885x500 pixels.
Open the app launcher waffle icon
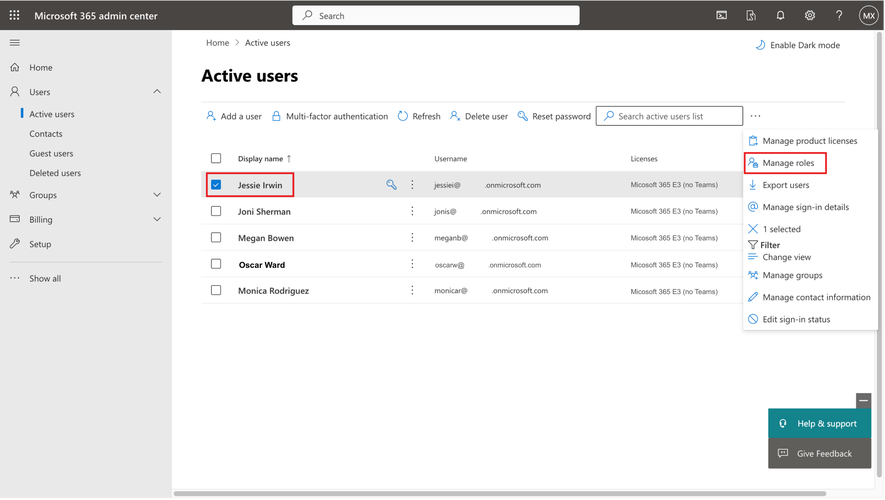coord(15,15)
